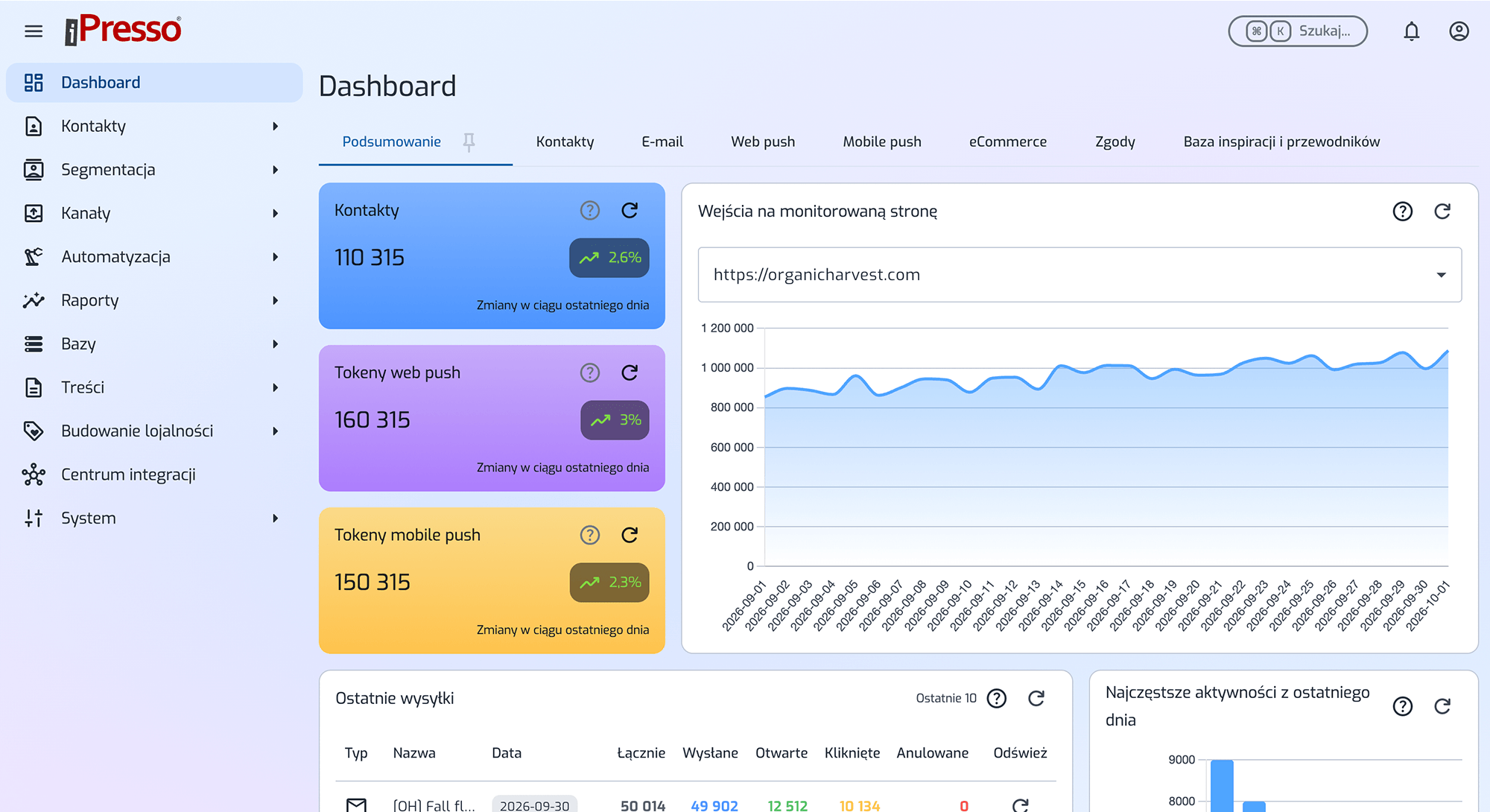Open help for Wejścia na monitorowaną stronę
Screen dimensions: 1490x812
coord(1403,212)
